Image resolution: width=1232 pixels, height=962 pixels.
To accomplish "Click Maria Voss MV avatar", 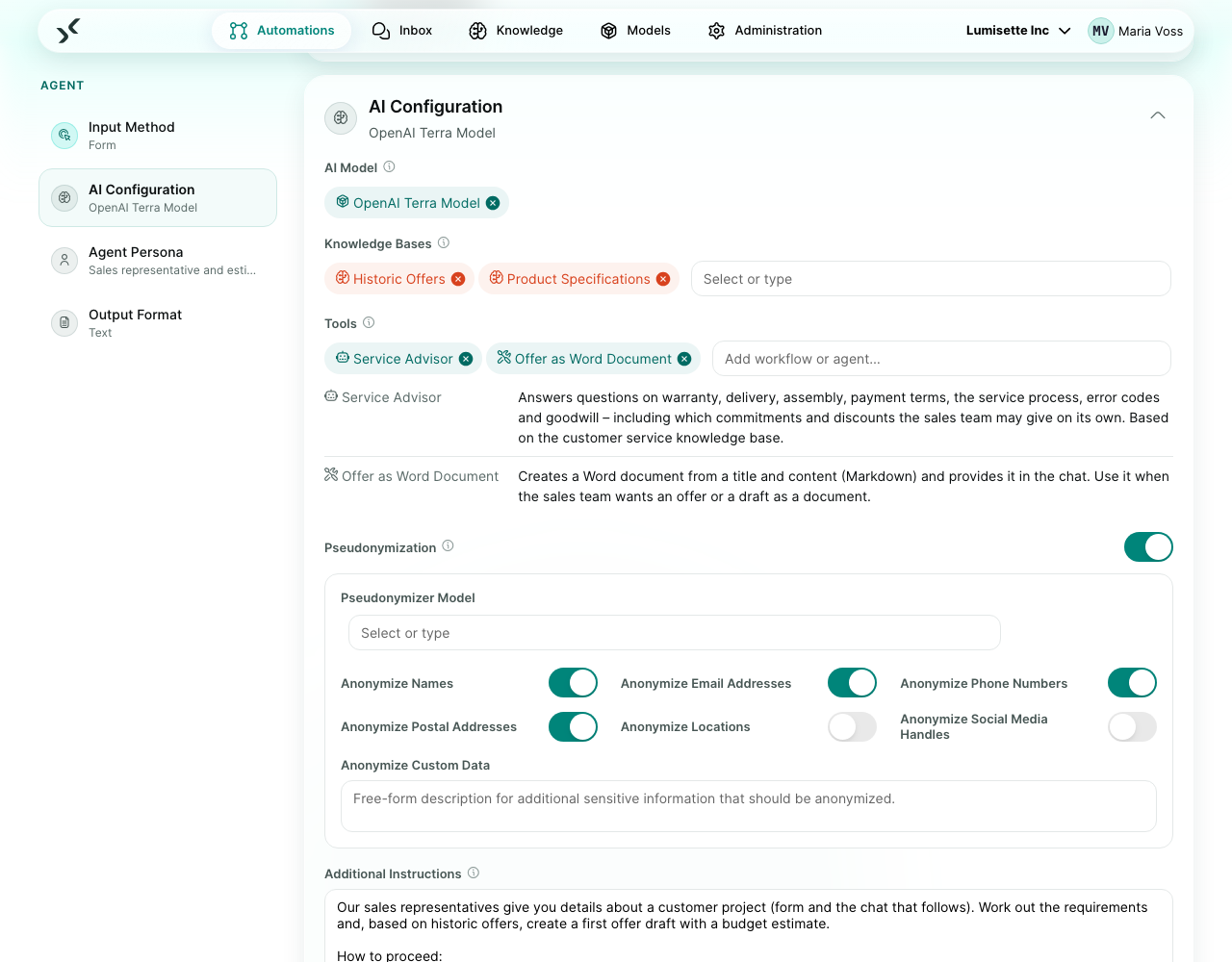I will [x=1101, y=31].
